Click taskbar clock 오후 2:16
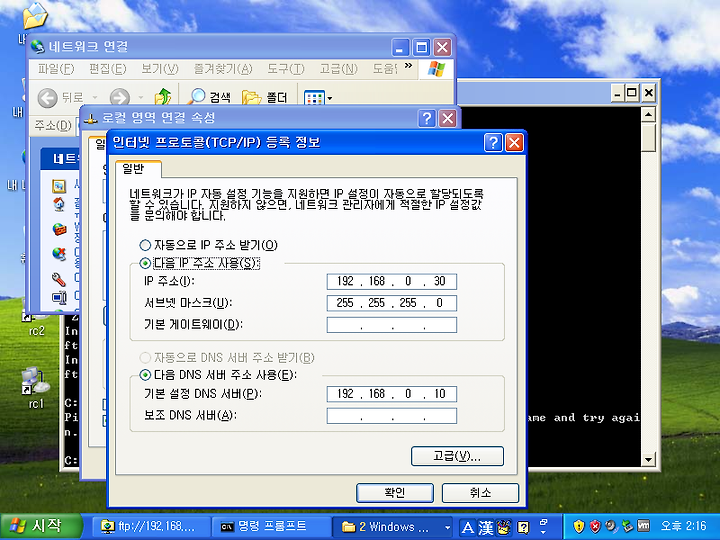This screenshot has width=720, height=540. tap(683, 526)
